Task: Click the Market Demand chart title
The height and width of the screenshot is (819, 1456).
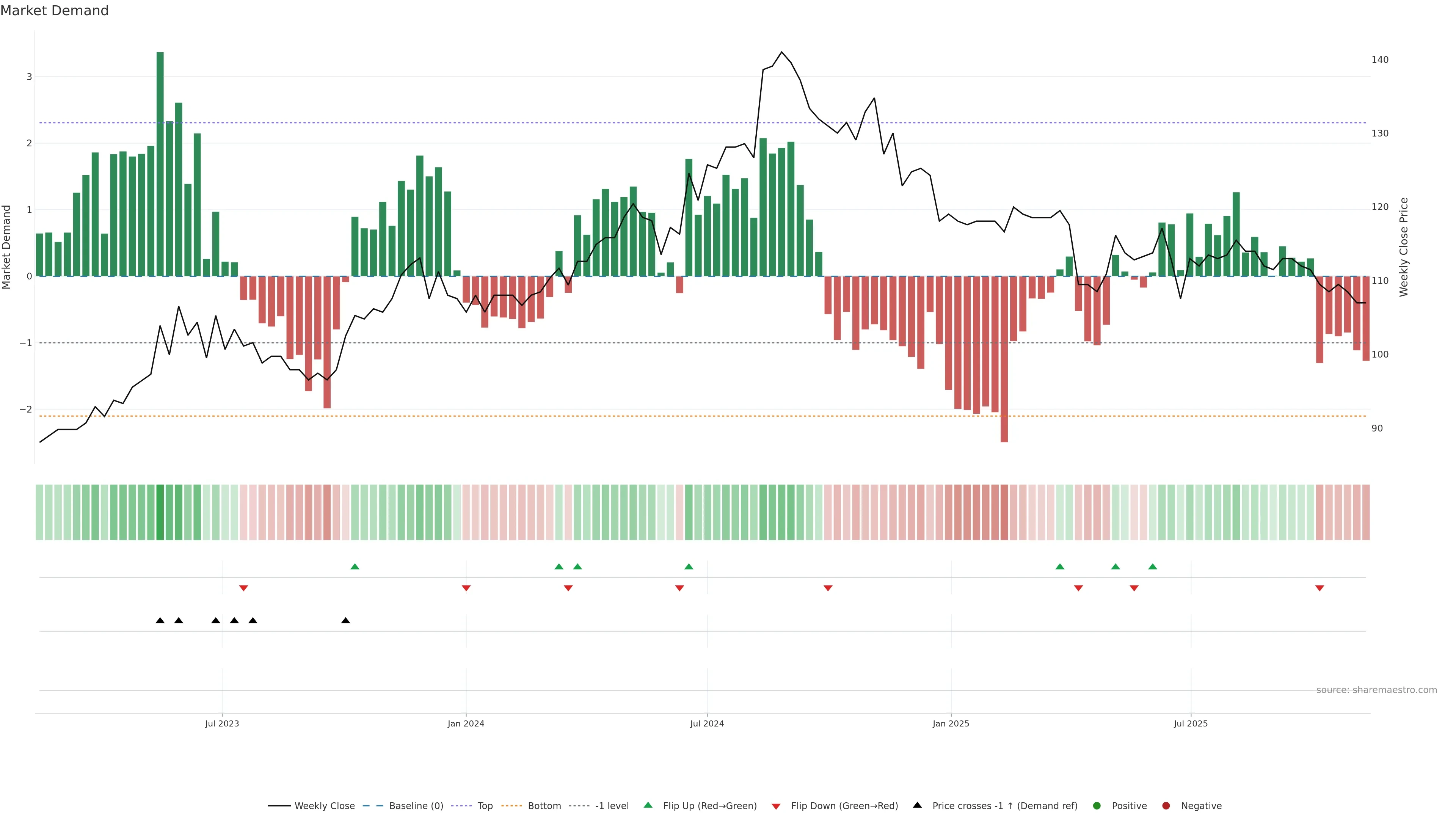Action: pyautogui.click(x=54, y=11)
